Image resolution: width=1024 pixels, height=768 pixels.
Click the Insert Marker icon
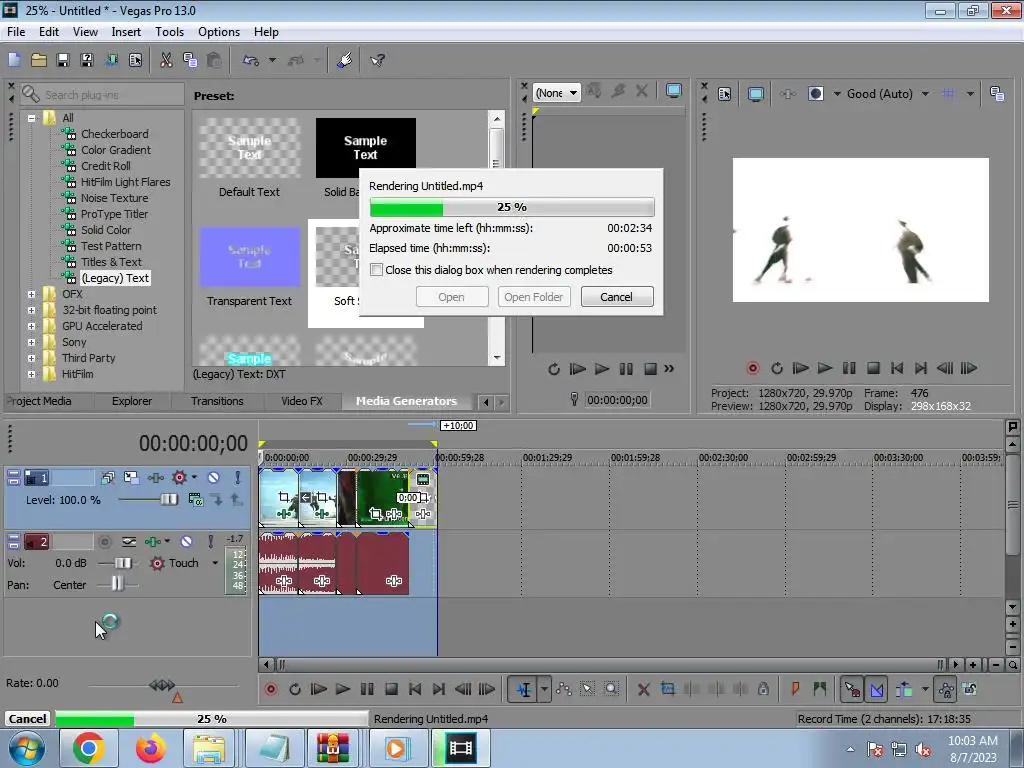tap(795, 689)
